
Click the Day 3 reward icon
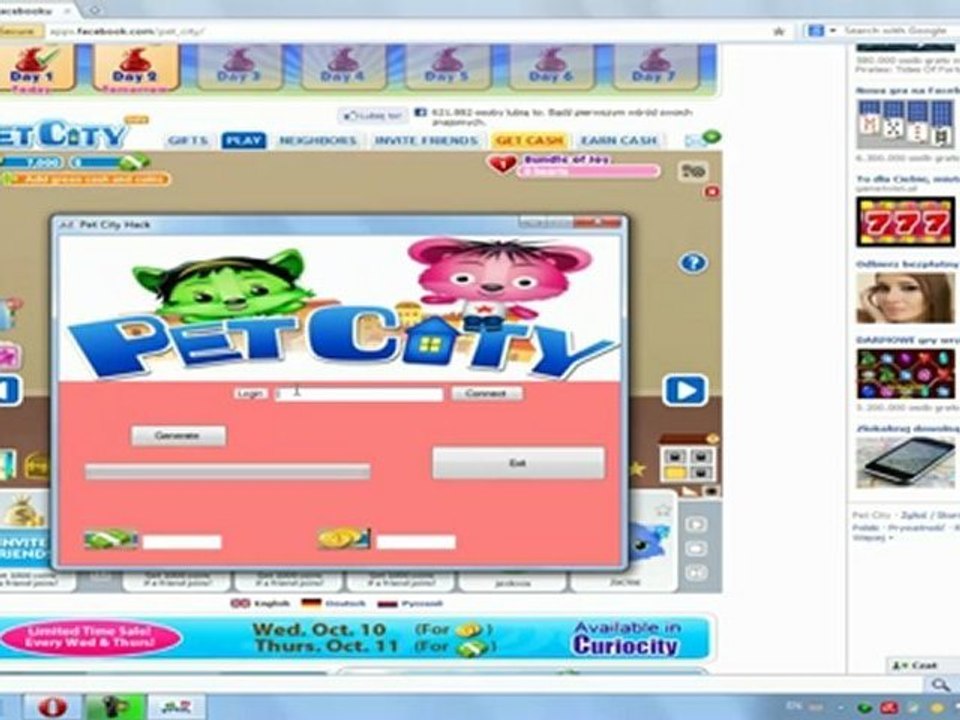239,67
